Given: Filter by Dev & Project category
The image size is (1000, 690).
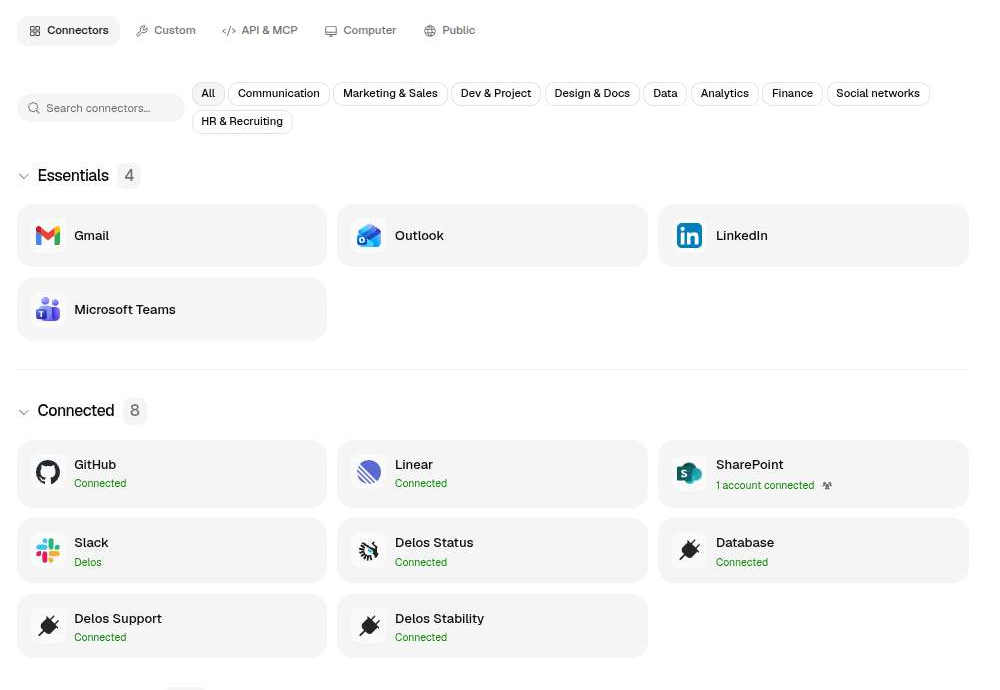Looking at the screenshot, I should click(496, 94).
